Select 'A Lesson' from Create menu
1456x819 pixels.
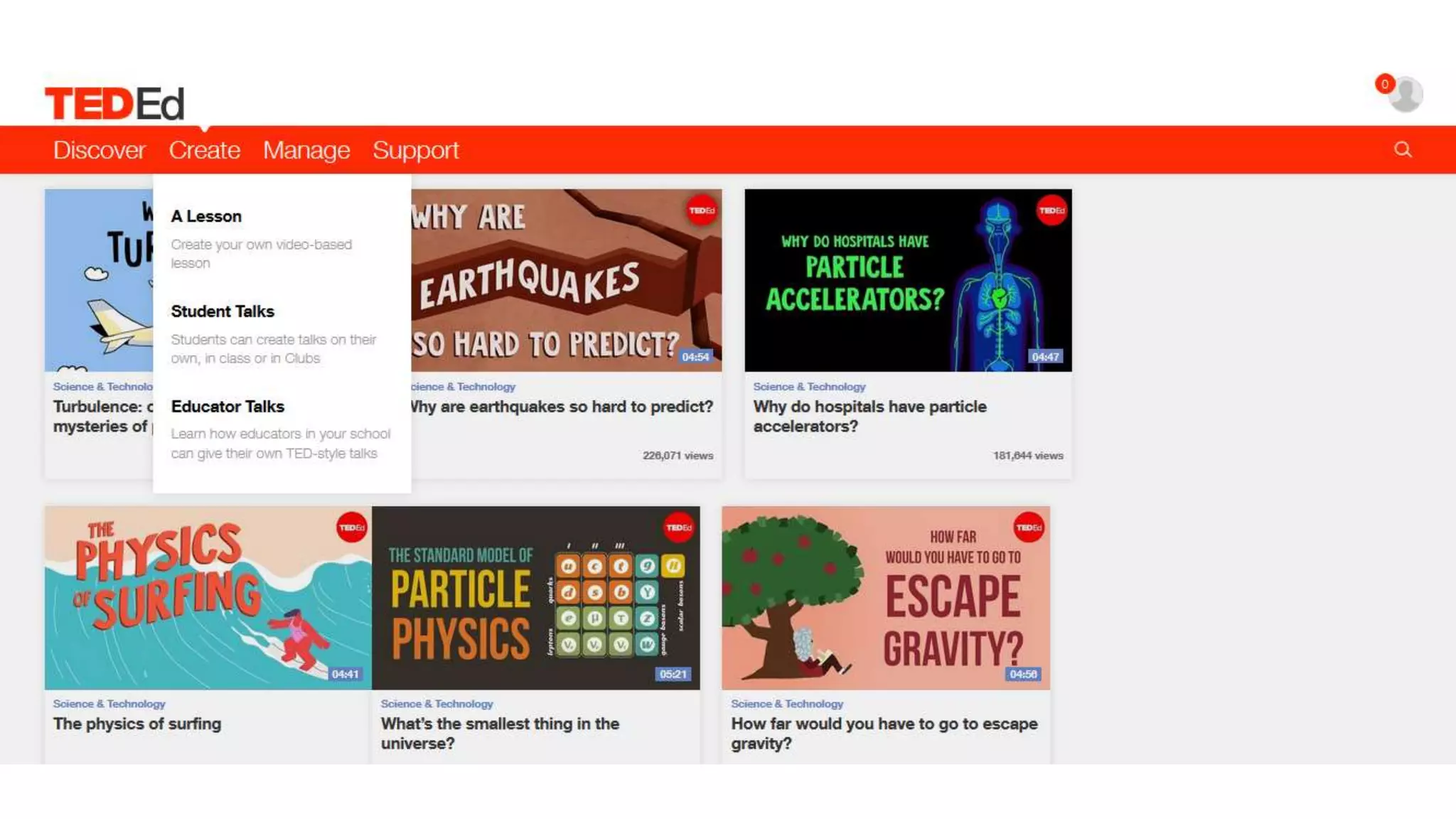pyautogui.click(x=206, y=216)
